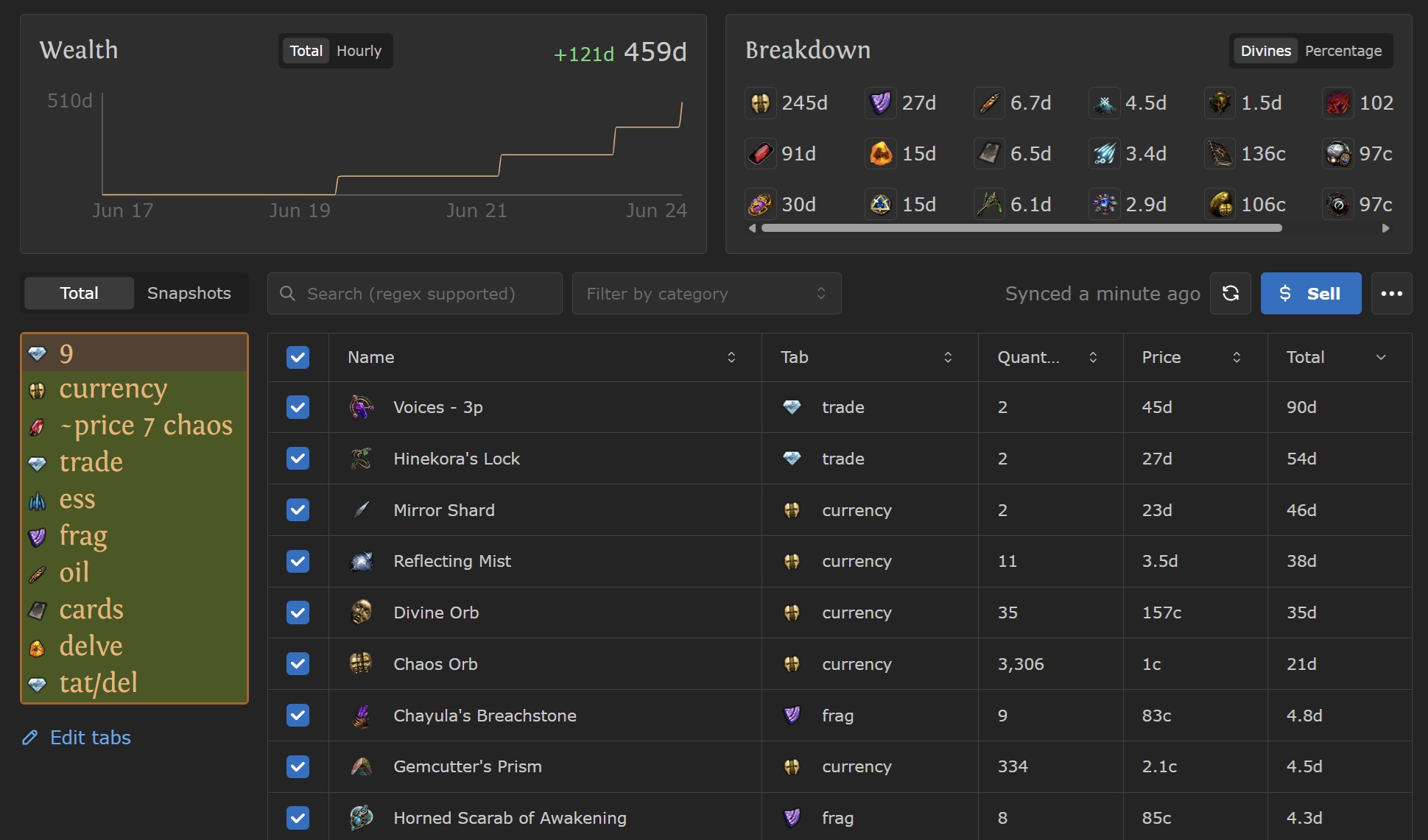
Task: Click the 27d fragment icon in Breakdown
Action: [880, 103]
